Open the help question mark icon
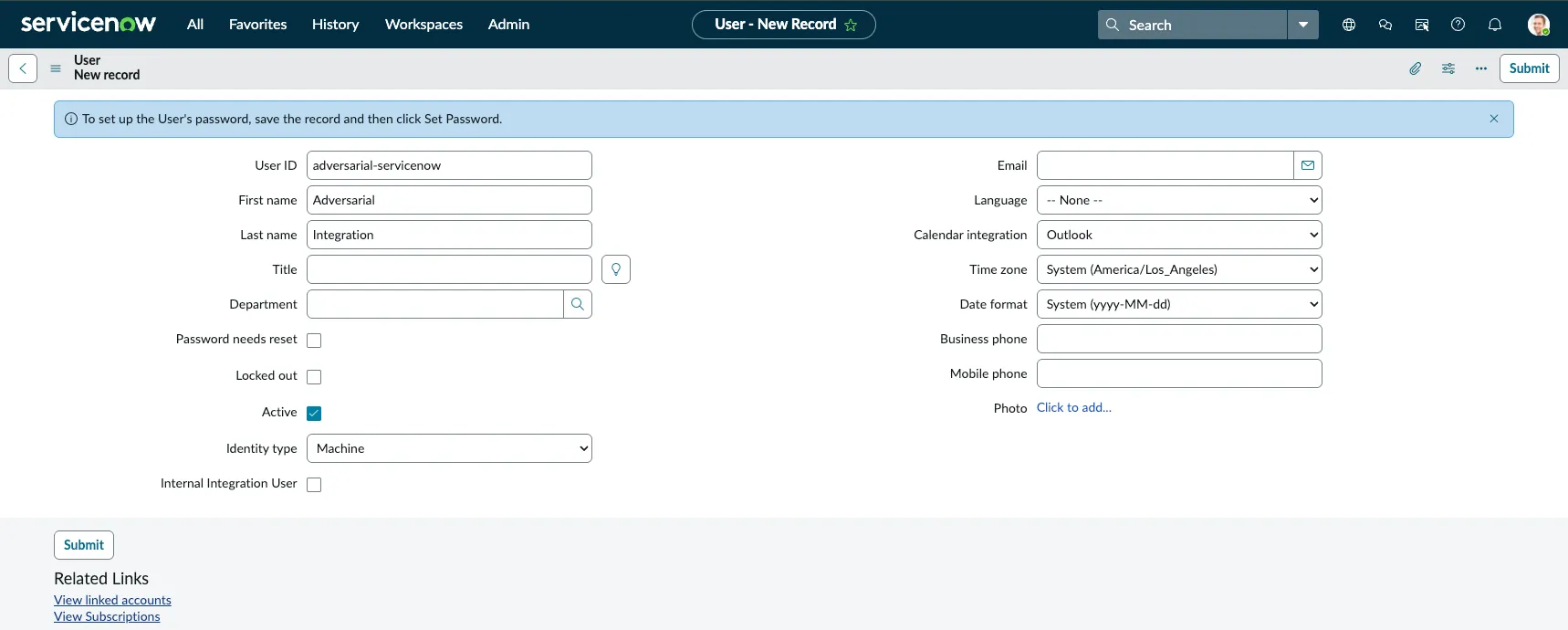Viewport: 1568px width, 630px height. (x=1458, y=25)
